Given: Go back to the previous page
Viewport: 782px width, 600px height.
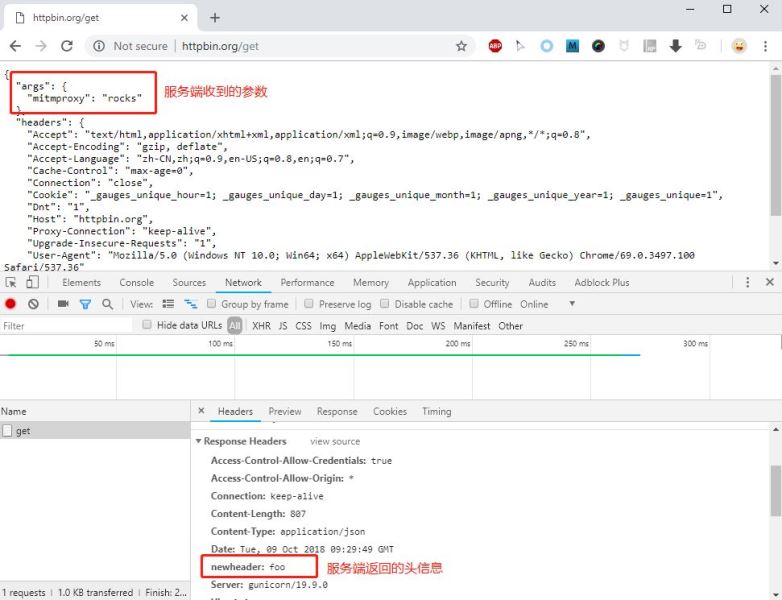Looking at the screenshot, I should point(15,46).
